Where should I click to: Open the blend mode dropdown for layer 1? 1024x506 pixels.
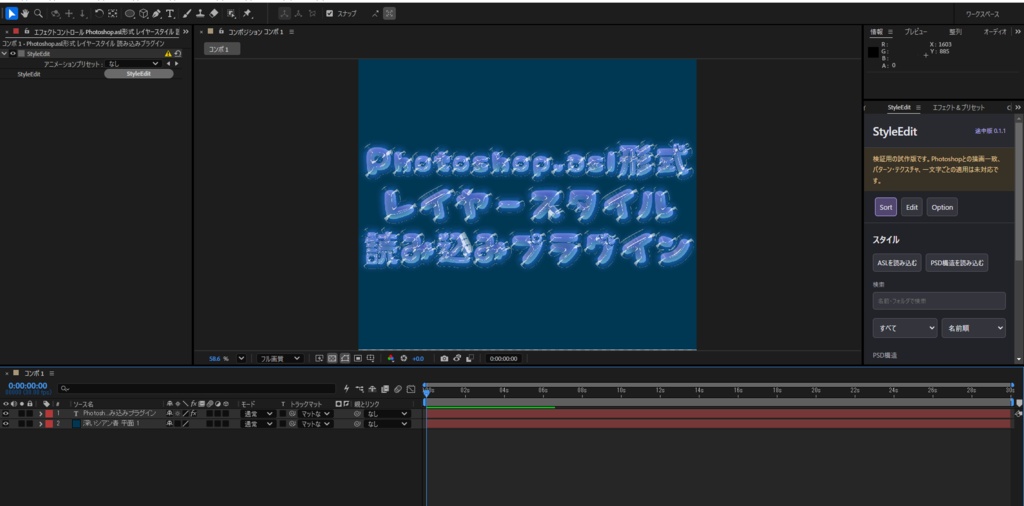tap(258, 413)
